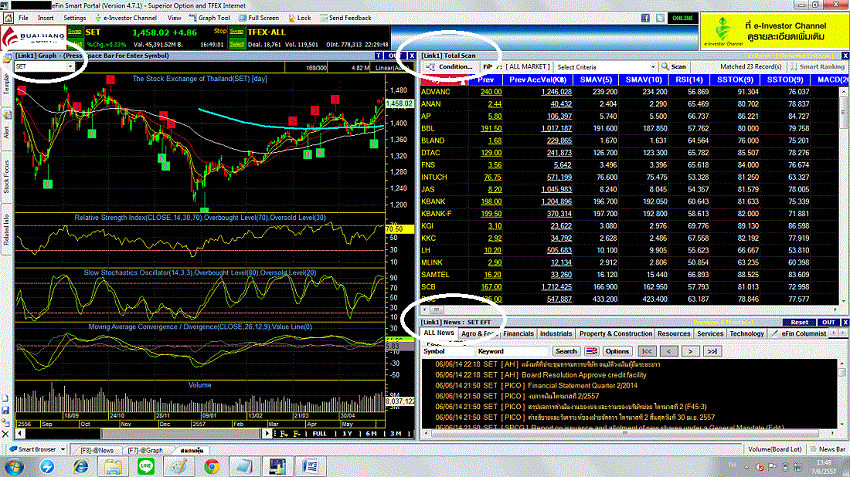Open Google Chrome from taskbar

pos(212,467)
